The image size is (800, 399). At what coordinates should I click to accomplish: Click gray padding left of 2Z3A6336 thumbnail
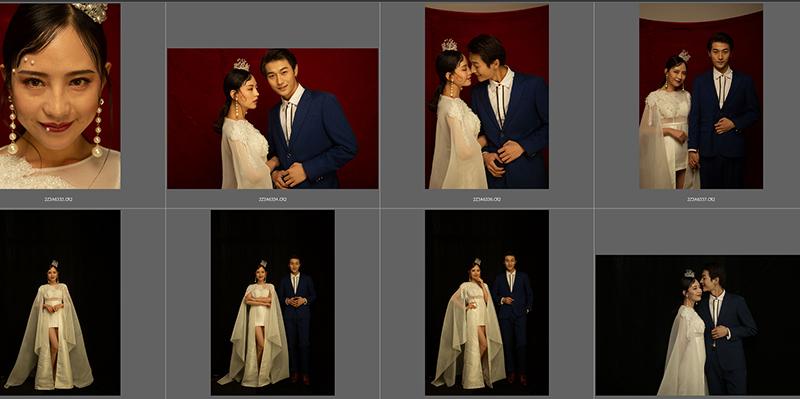[x=403, y=96]
